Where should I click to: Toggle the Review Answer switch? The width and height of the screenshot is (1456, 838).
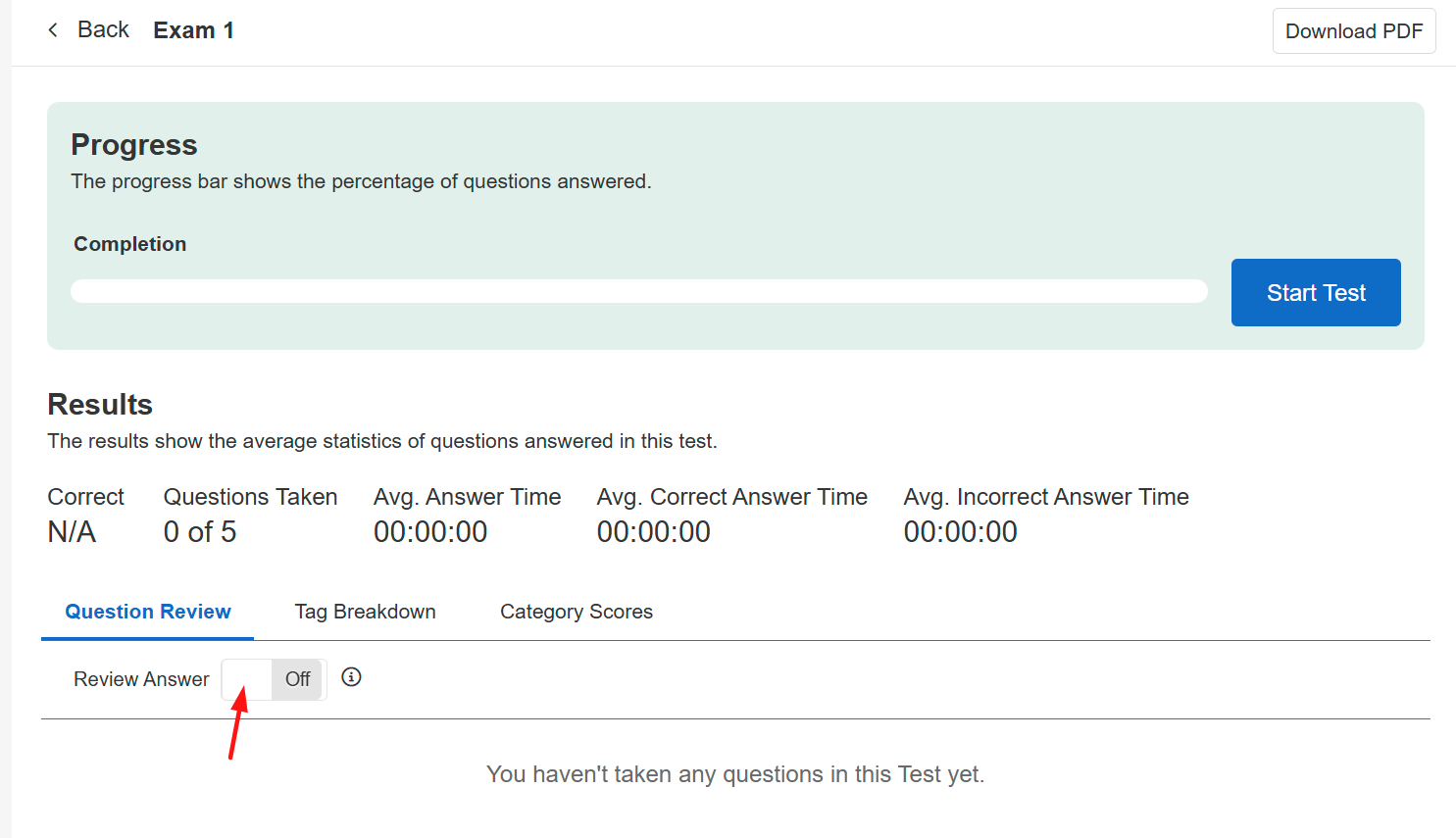(275, 679)
